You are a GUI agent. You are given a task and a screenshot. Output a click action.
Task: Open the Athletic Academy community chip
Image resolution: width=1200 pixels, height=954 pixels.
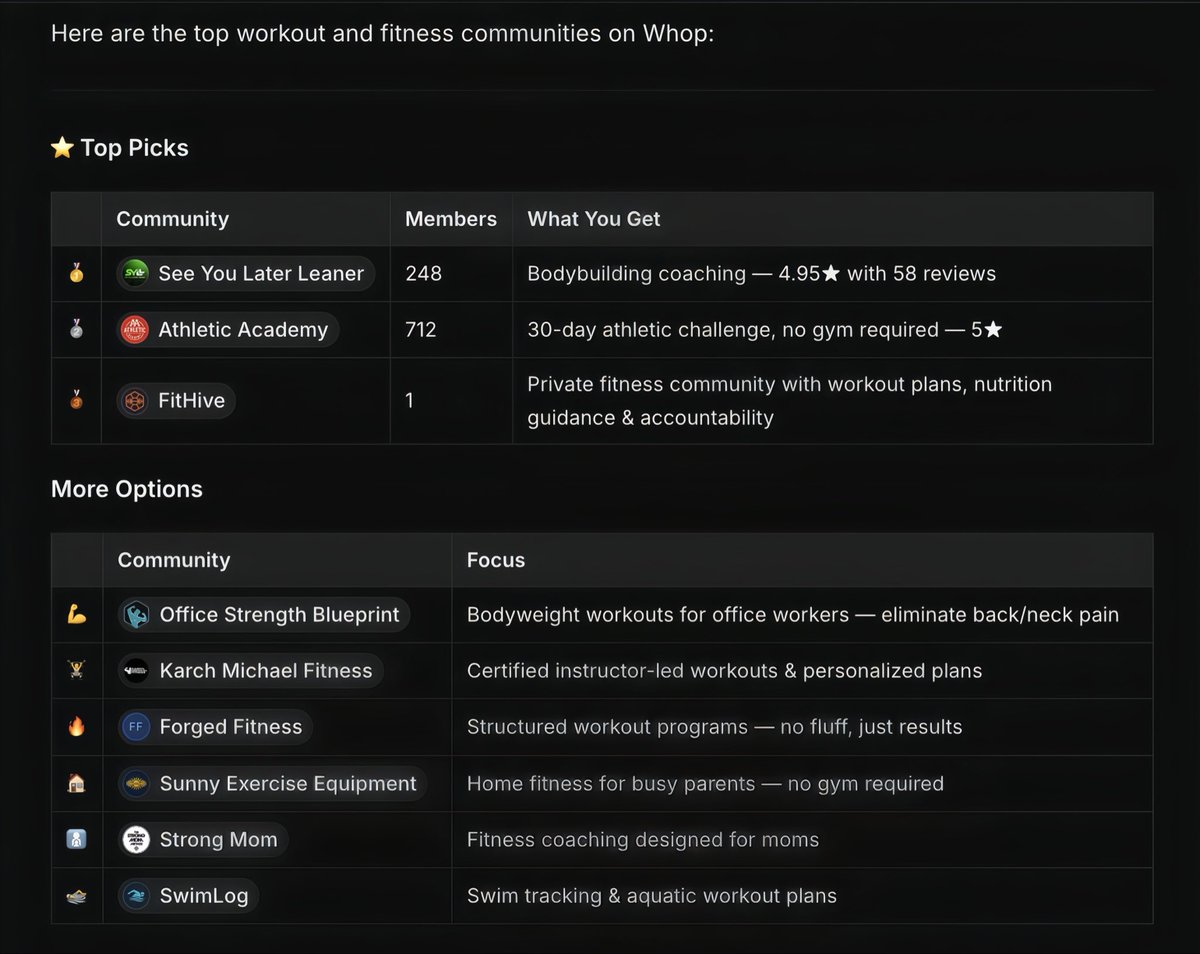tap(228, 330)
